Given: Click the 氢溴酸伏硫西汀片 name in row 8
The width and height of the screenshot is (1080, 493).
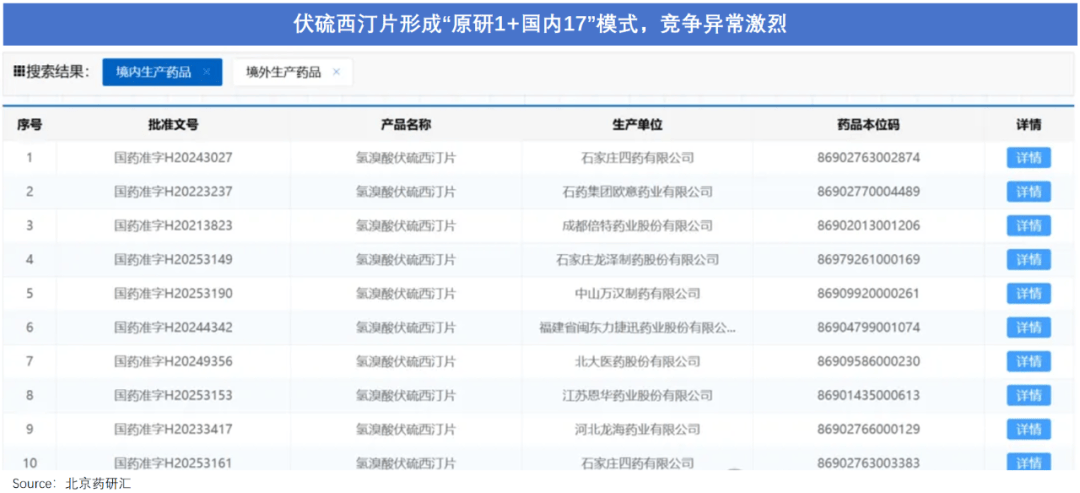Looking at the screenshot, I should (x=406, y=395).
